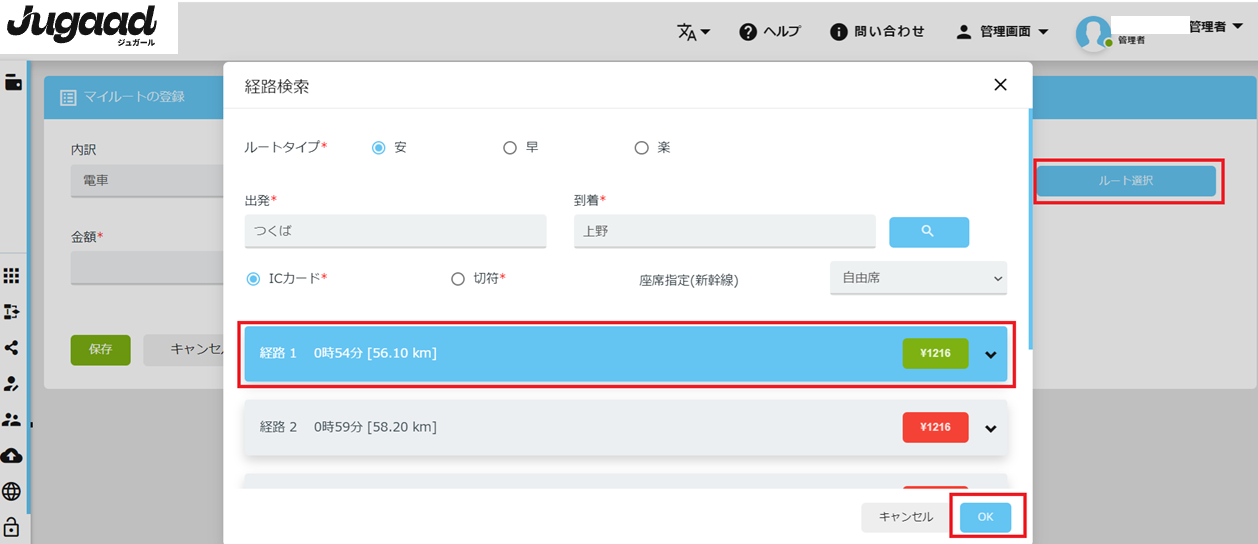
Task: Open the language translation menu
Action: click(693, 32)
